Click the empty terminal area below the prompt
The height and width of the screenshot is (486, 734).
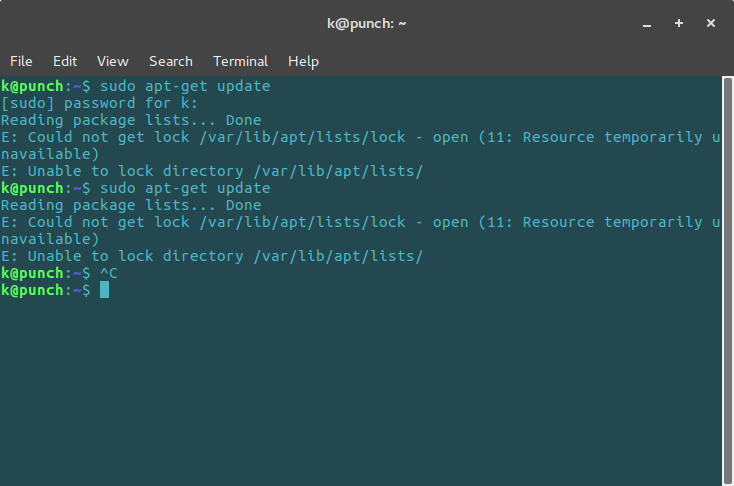(360, 391)
